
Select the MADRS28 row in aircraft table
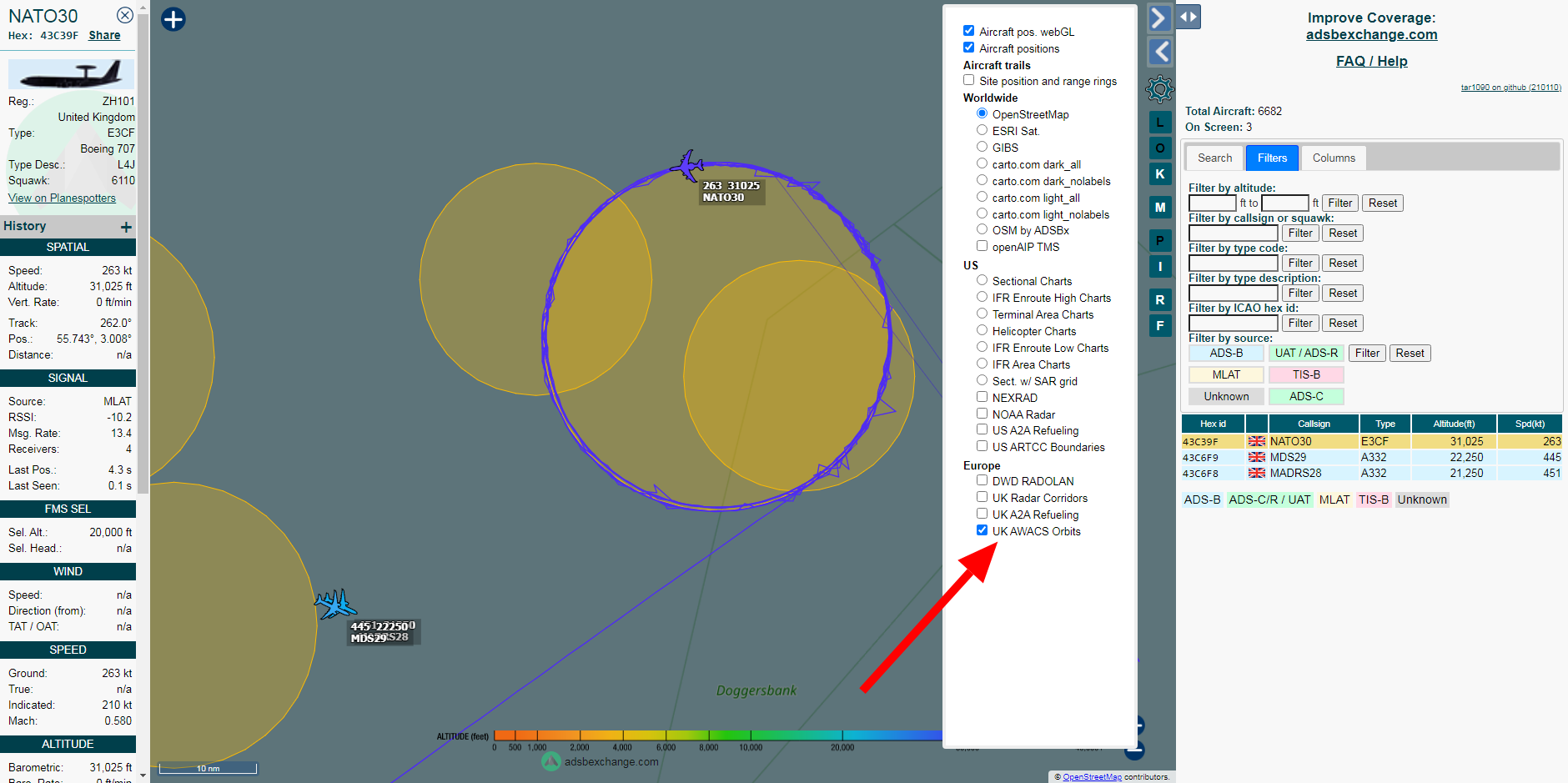(x=1371, y=473)
